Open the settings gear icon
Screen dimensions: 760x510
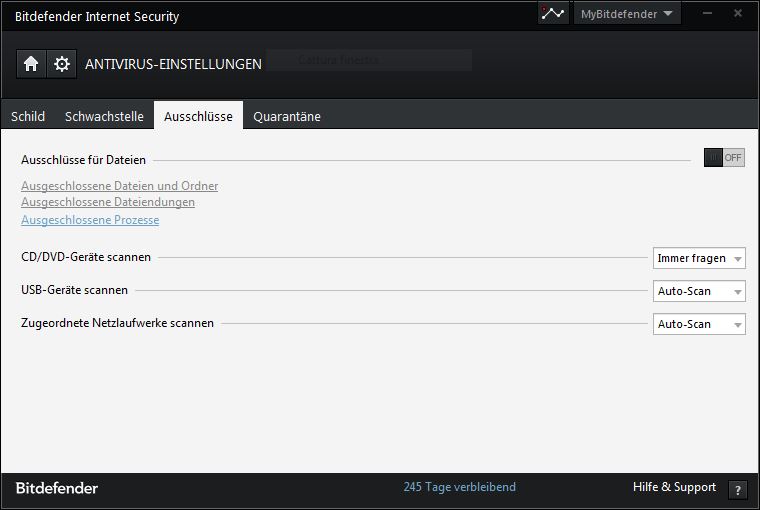point(62,64)
